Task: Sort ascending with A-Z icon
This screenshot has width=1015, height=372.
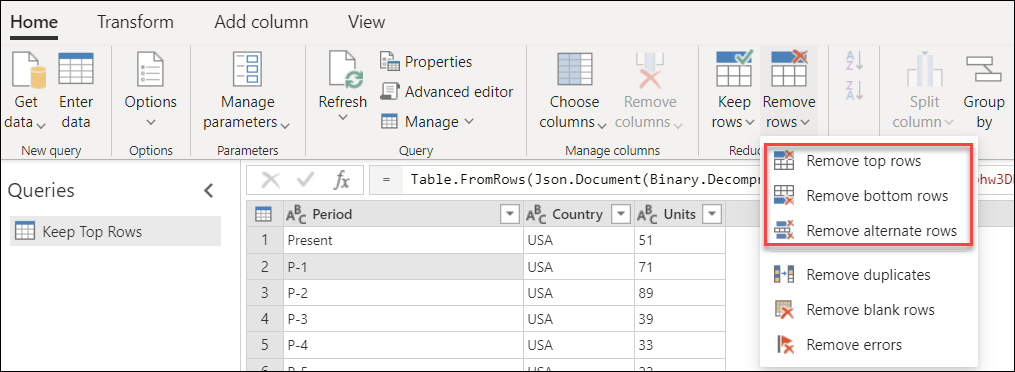Action: tap(854, 61)
